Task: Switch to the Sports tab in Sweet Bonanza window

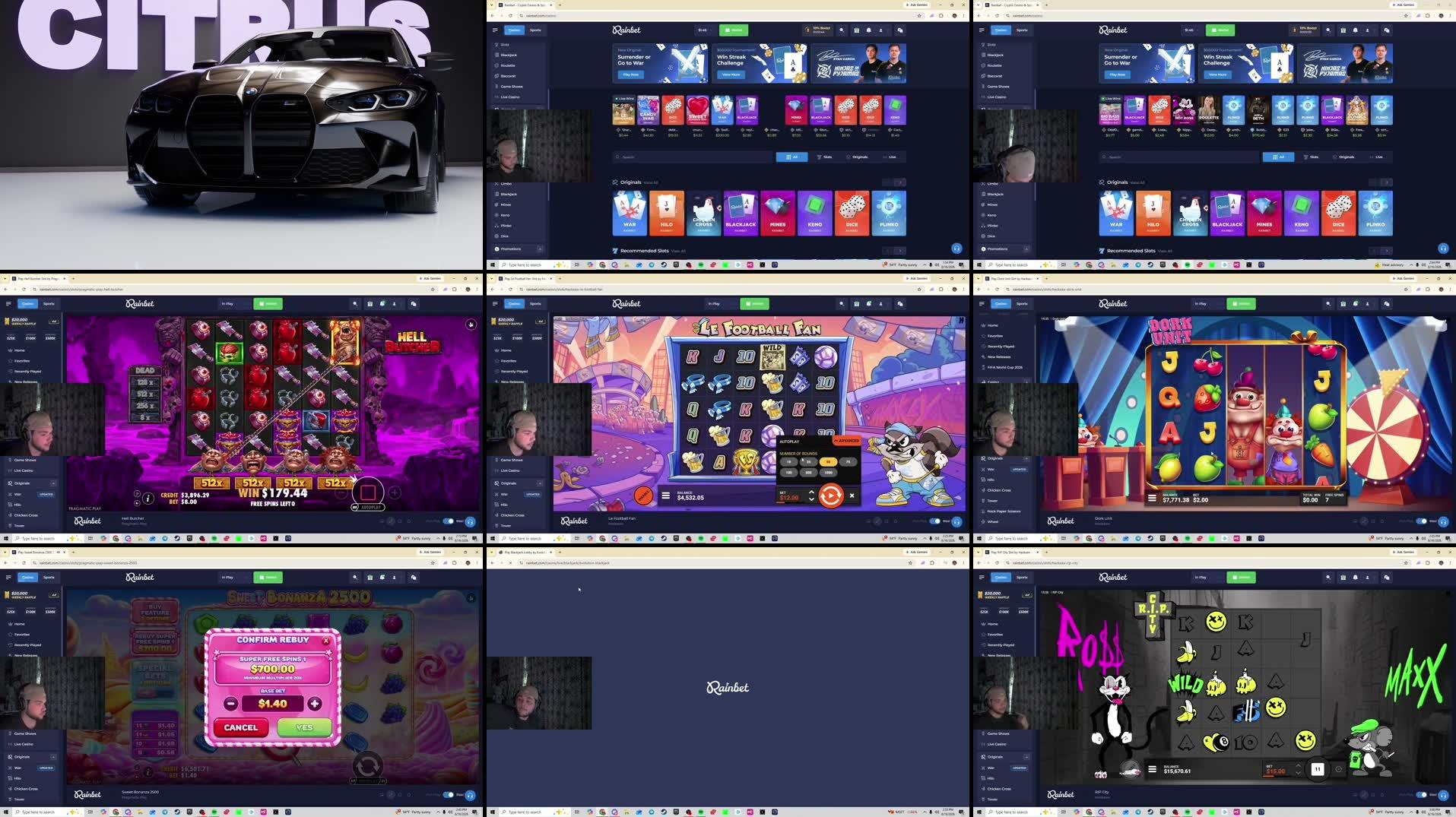Action: tap(49, 577)
